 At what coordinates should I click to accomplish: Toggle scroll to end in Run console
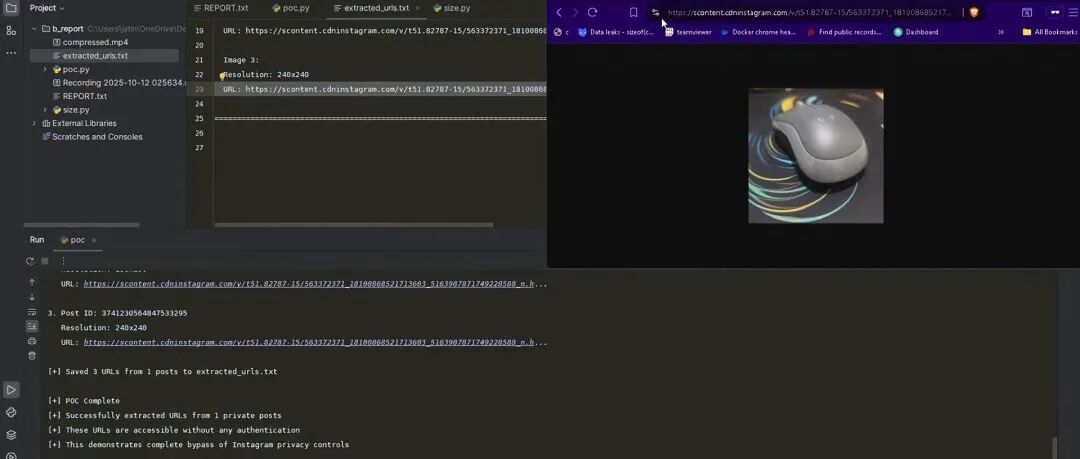[x=32, y=326]
